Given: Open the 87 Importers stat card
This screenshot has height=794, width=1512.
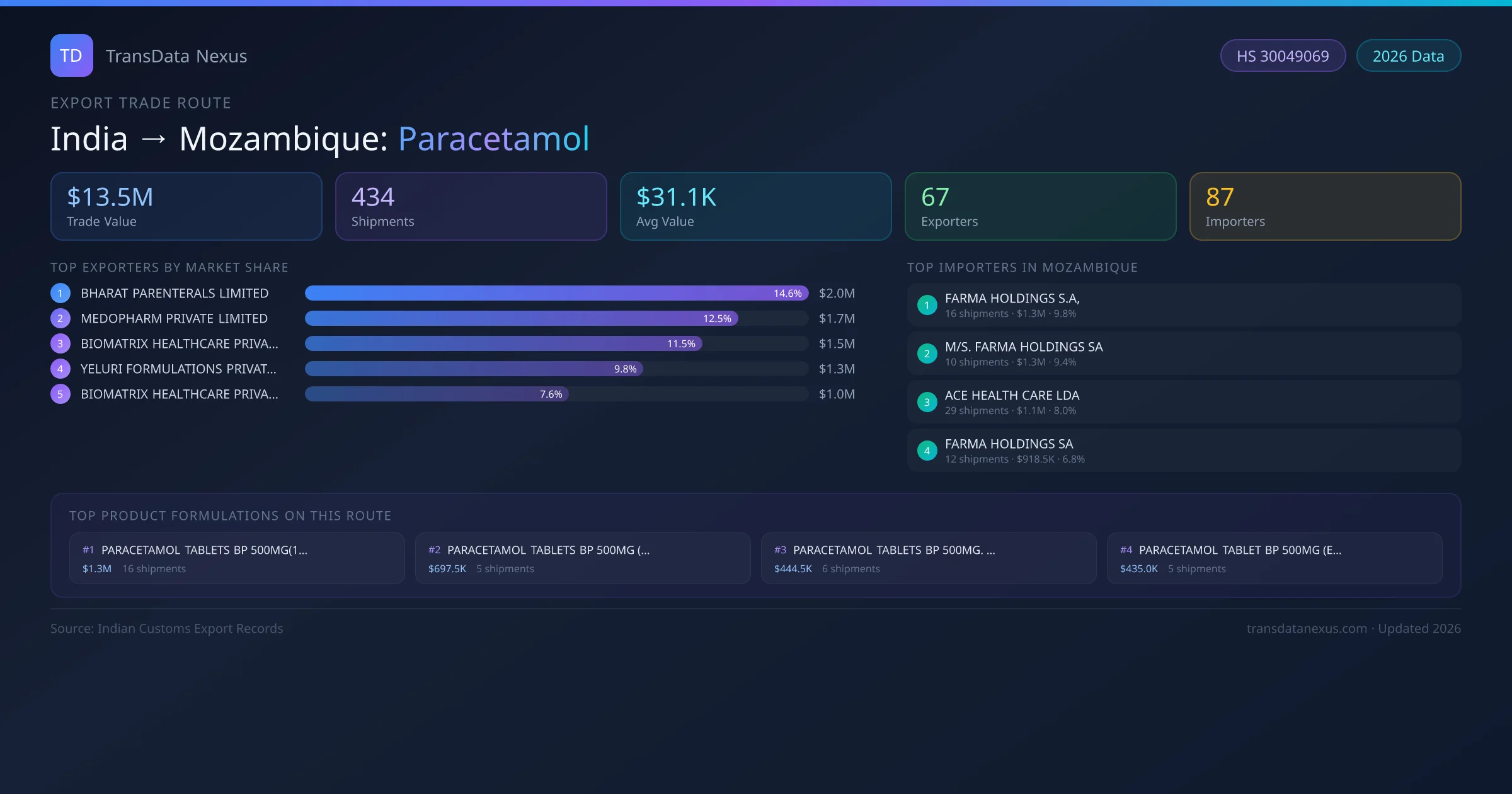Looking at the screenshot, I should coord(1325,207).
